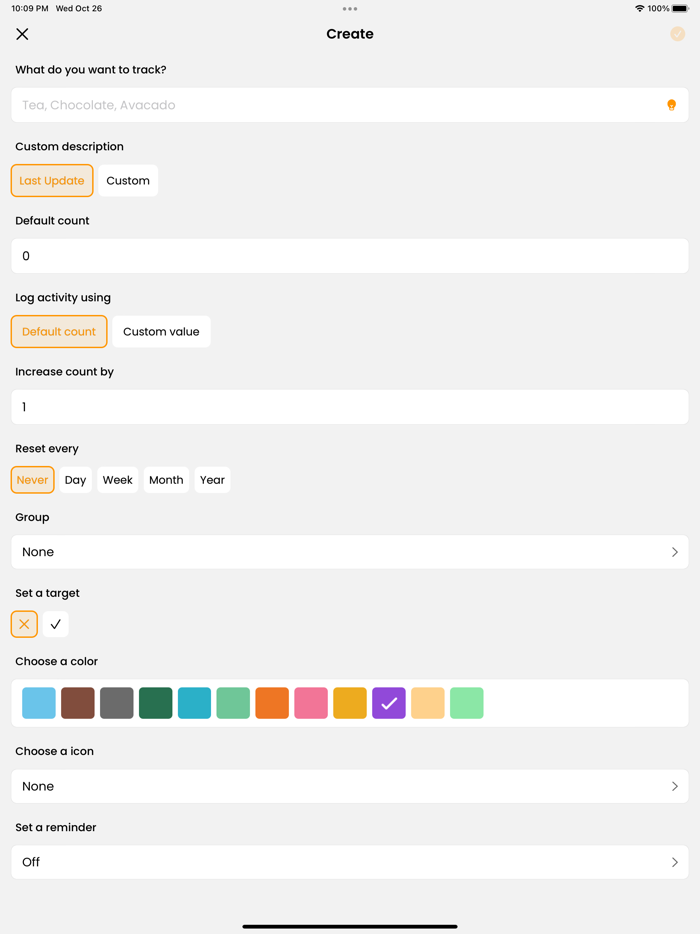The image size is (700, 934).
Task: Set reset frequency to Week
Action: click(x=117, y=479)
